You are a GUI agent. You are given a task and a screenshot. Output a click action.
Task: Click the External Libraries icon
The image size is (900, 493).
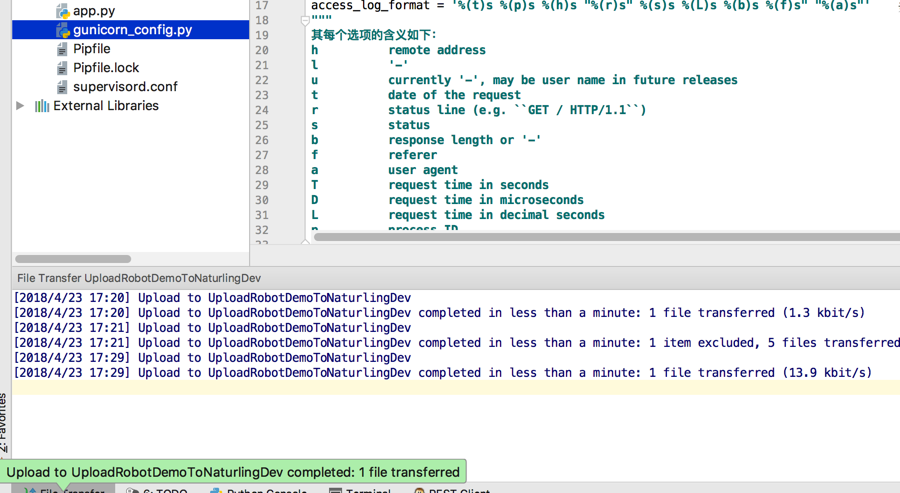[42, 106]
